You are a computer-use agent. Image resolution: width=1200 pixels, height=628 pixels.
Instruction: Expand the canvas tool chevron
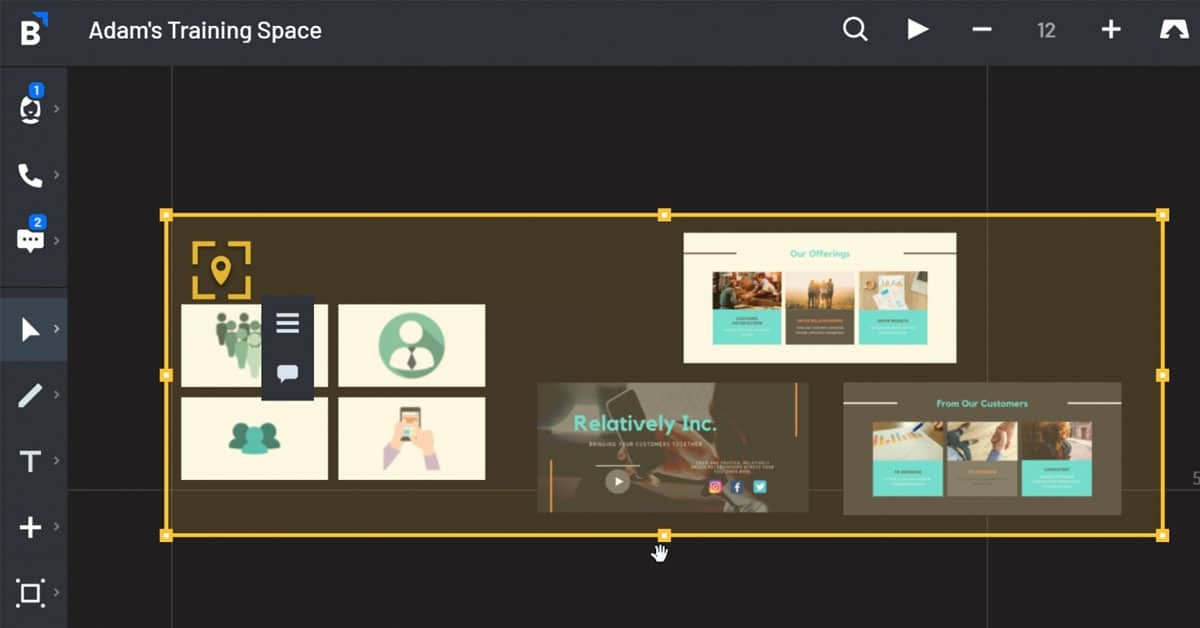[x=57, y=593]
